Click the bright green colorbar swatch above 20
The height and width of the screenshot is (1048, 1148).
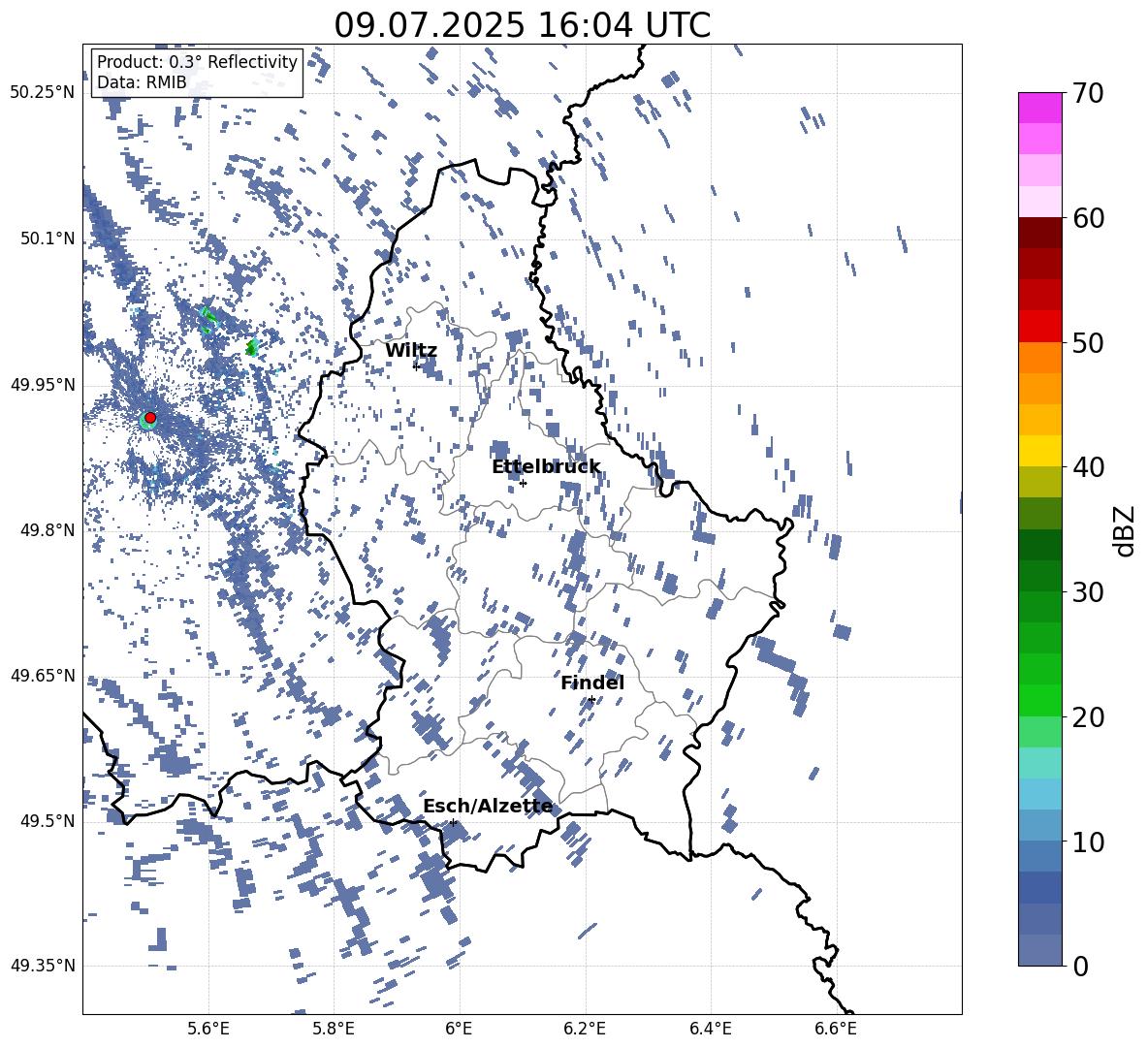point(1039,700)
